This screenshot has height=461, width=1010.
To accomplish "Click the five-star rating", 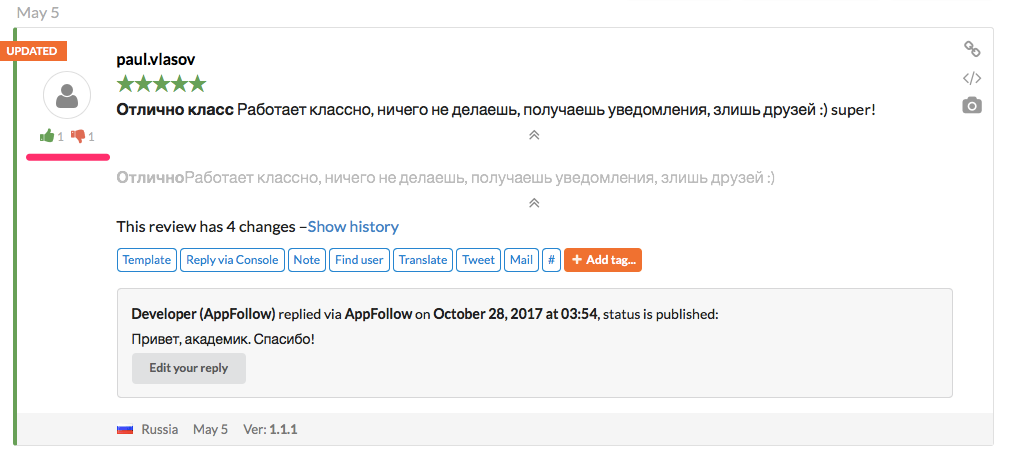I will 161,84.
